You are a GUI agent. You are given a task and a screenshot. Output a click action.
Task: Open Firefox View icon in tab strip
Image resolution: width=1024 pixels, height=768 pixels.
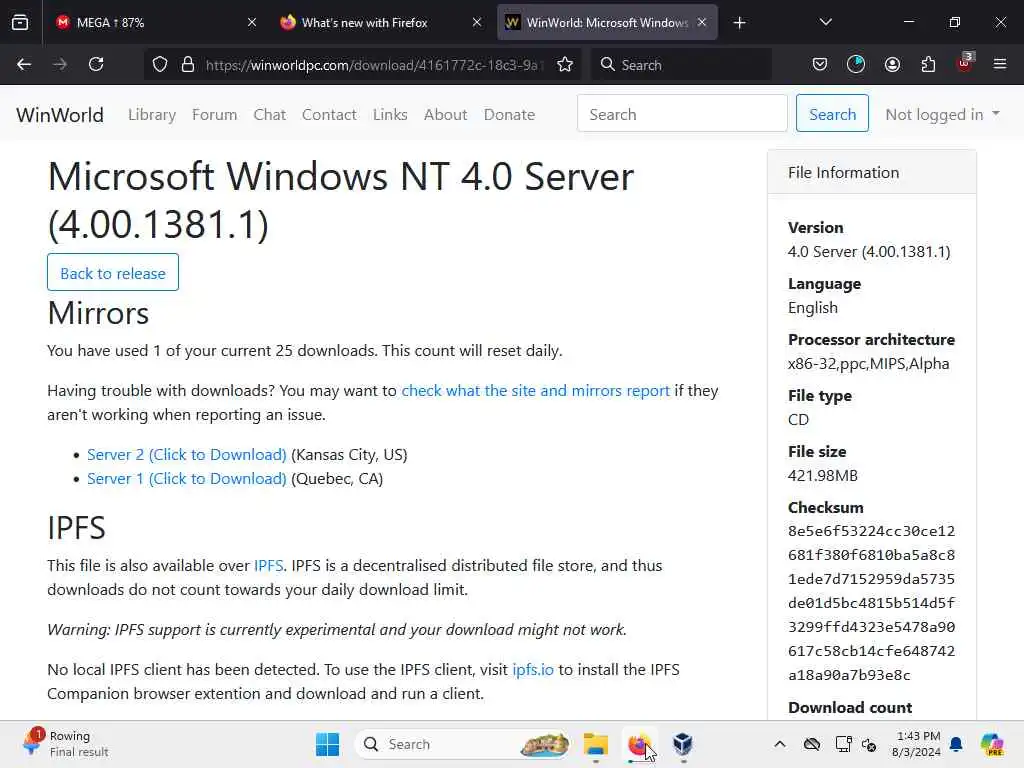click(20, 23)
